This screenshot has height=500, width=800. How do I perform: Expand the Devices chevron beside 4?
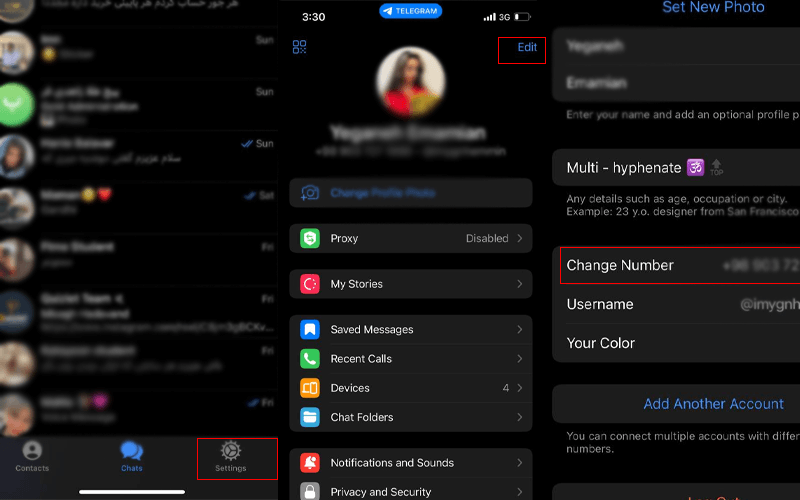(x=519, y=388)
